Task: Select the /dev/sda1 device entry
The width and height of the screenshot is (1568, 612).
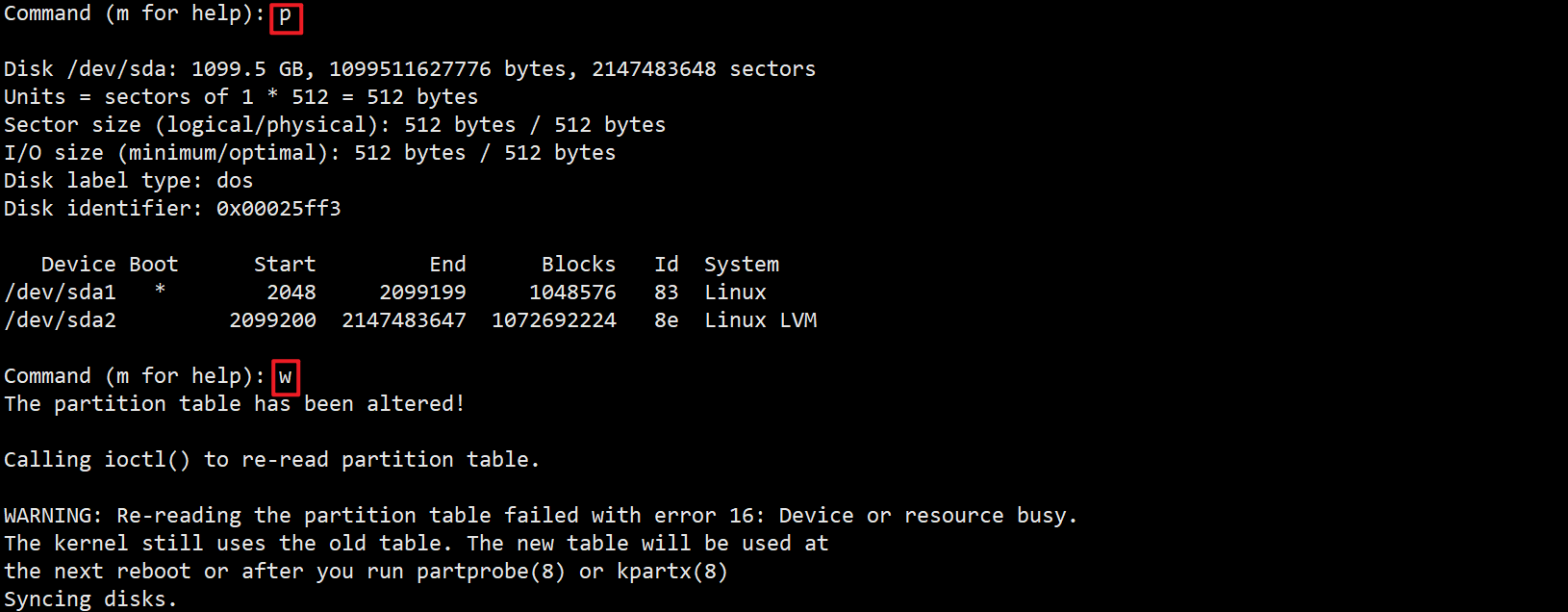Action: [x=60, y=293]
